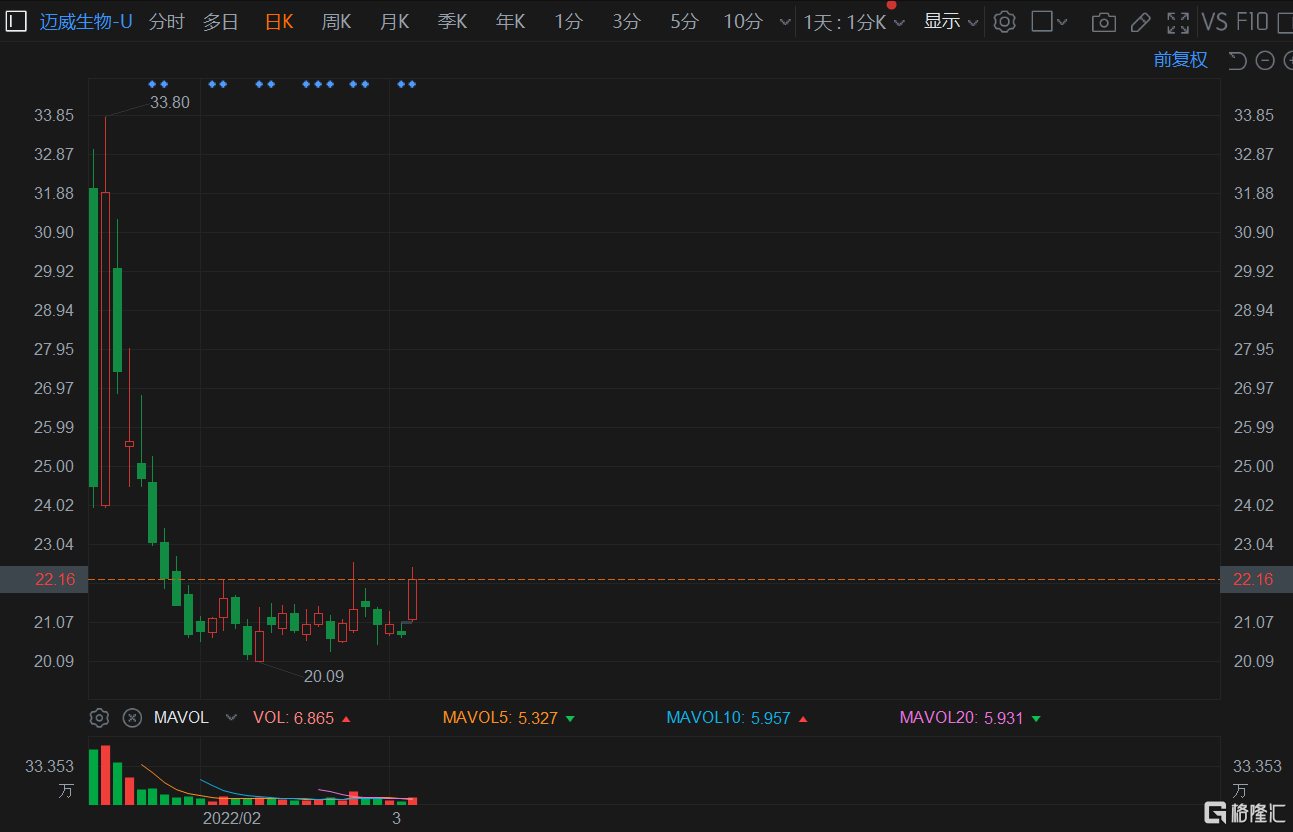Select the 月K monthly candlestick tab
Image resolution: width=1293 pixels, height=832 pixels.
click(x=394, y=21)
